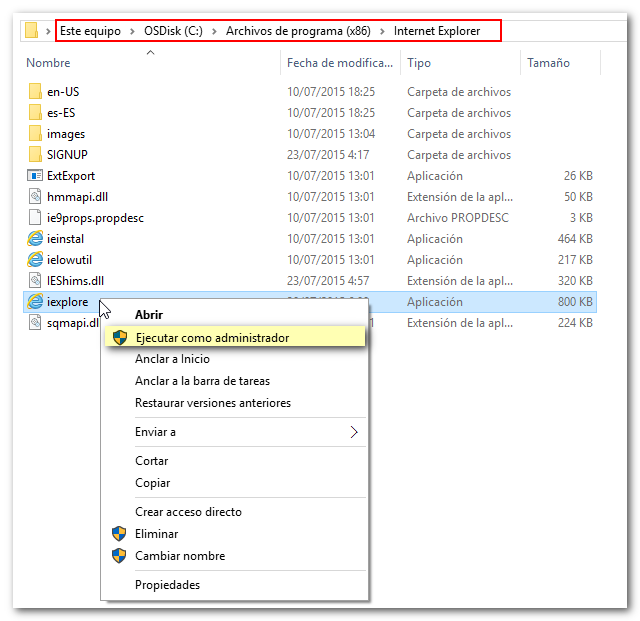Navigate to Este equipo in breadcrumb
Screen dimensions: 640x621
(x=90, y=31)
